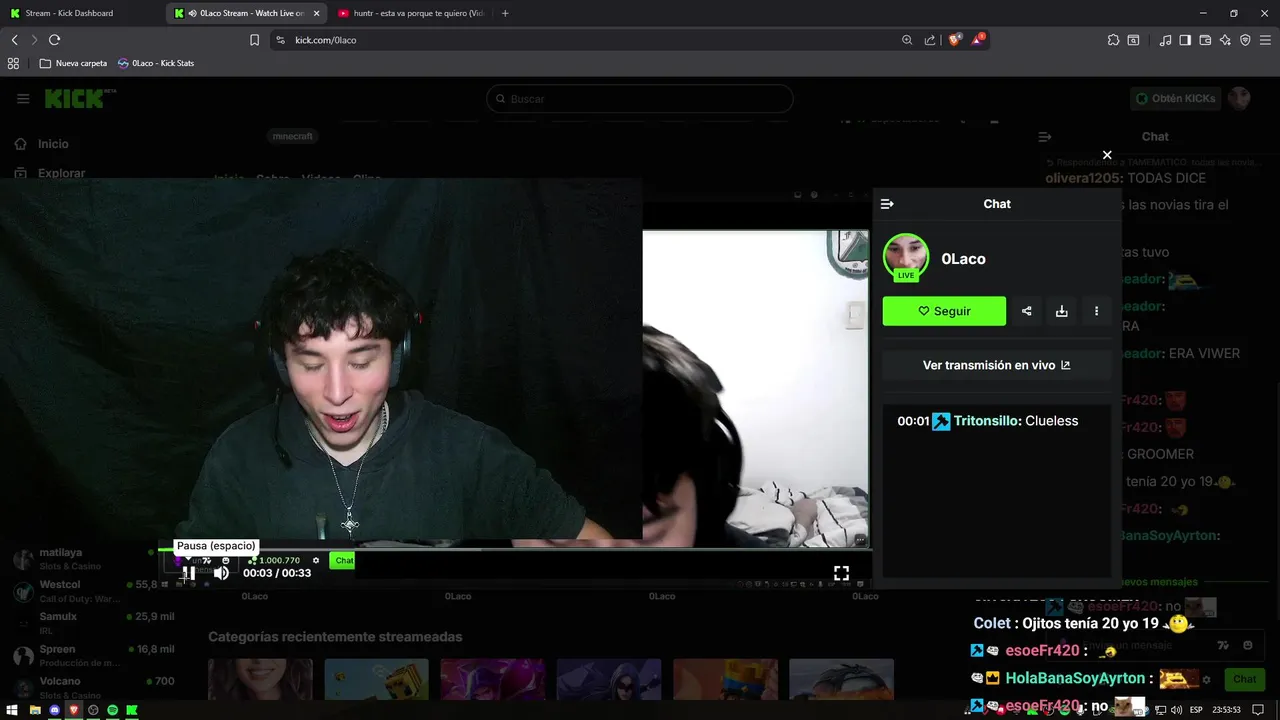Click the green Chat send button
The width and height of the screenshot is (1280, 720).
1244,679
